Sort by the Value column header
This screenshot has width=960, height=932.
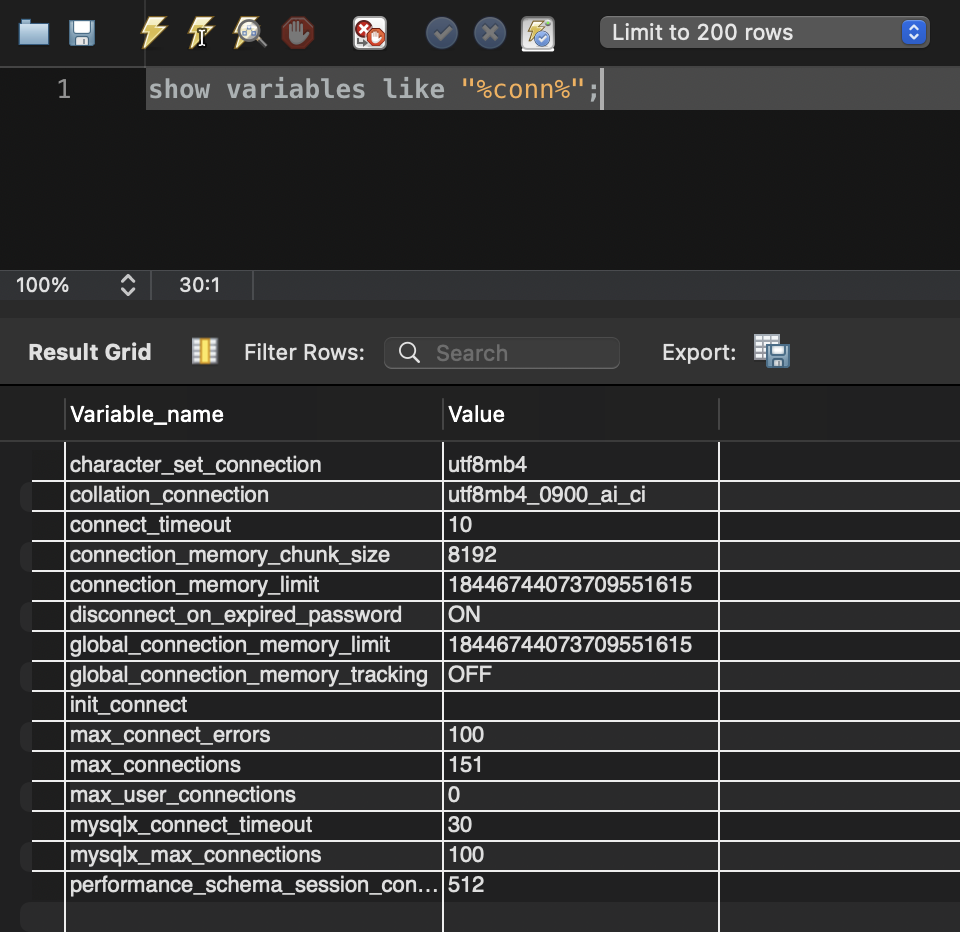[x=477, y=414]
